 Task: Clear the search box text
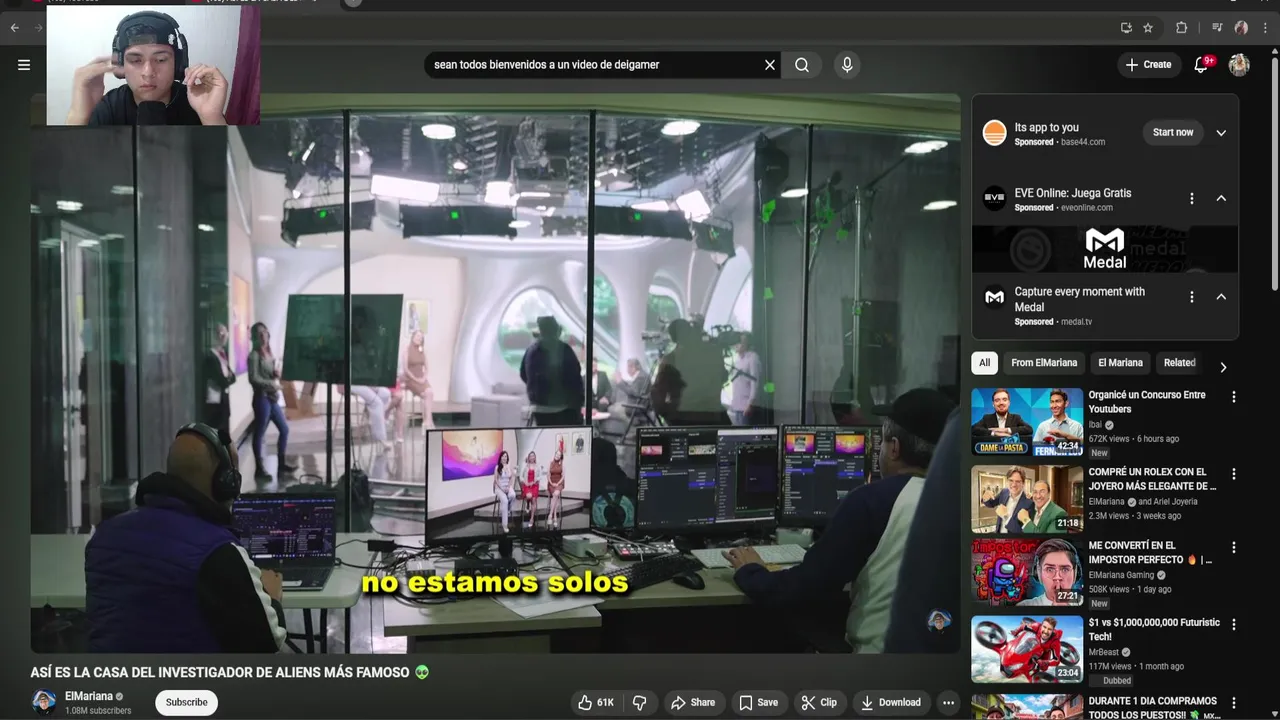point(770,65)
